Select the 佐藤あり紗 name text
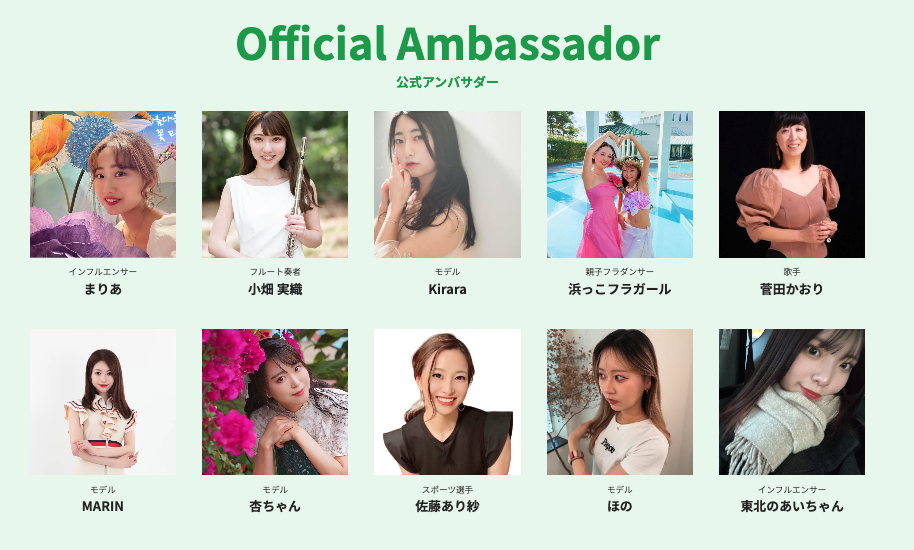 (x=447, y=506)
